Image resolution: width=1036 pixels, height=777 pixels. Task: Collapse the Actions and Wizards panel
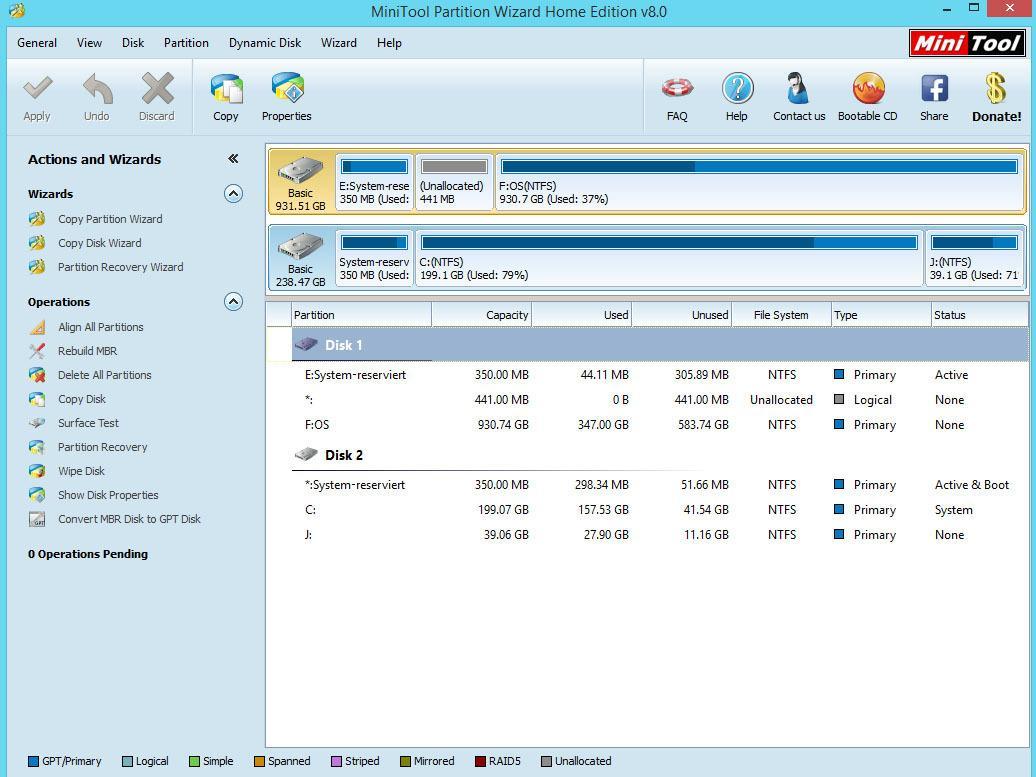point(233,159)
